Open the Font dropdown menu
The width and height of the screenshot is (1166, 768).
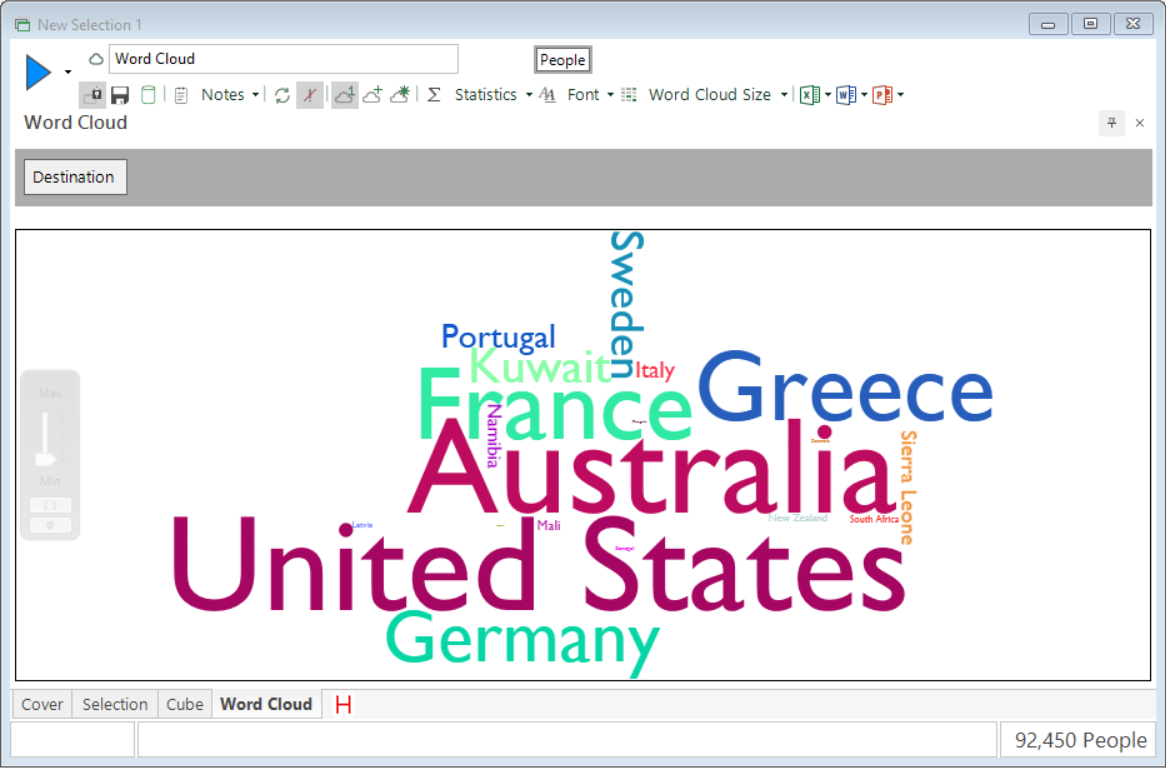(611, 95)
